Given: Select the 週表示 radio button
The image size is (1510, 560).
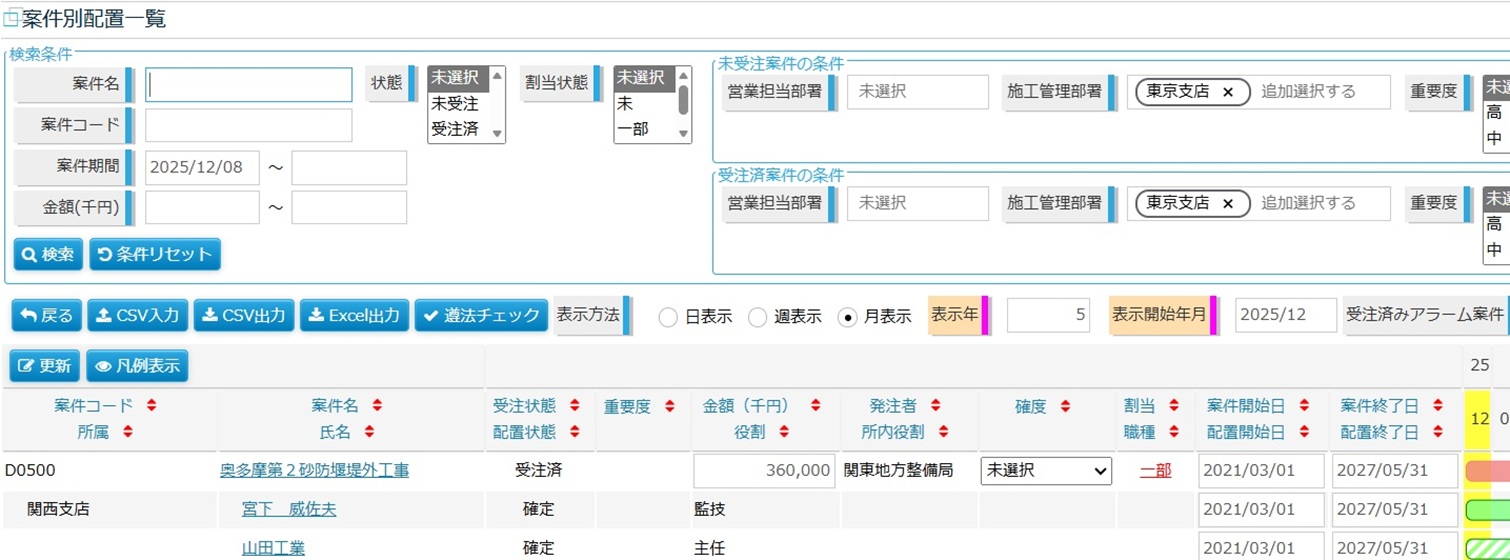Looking at the screenshot, I should [x=758, y=317].
